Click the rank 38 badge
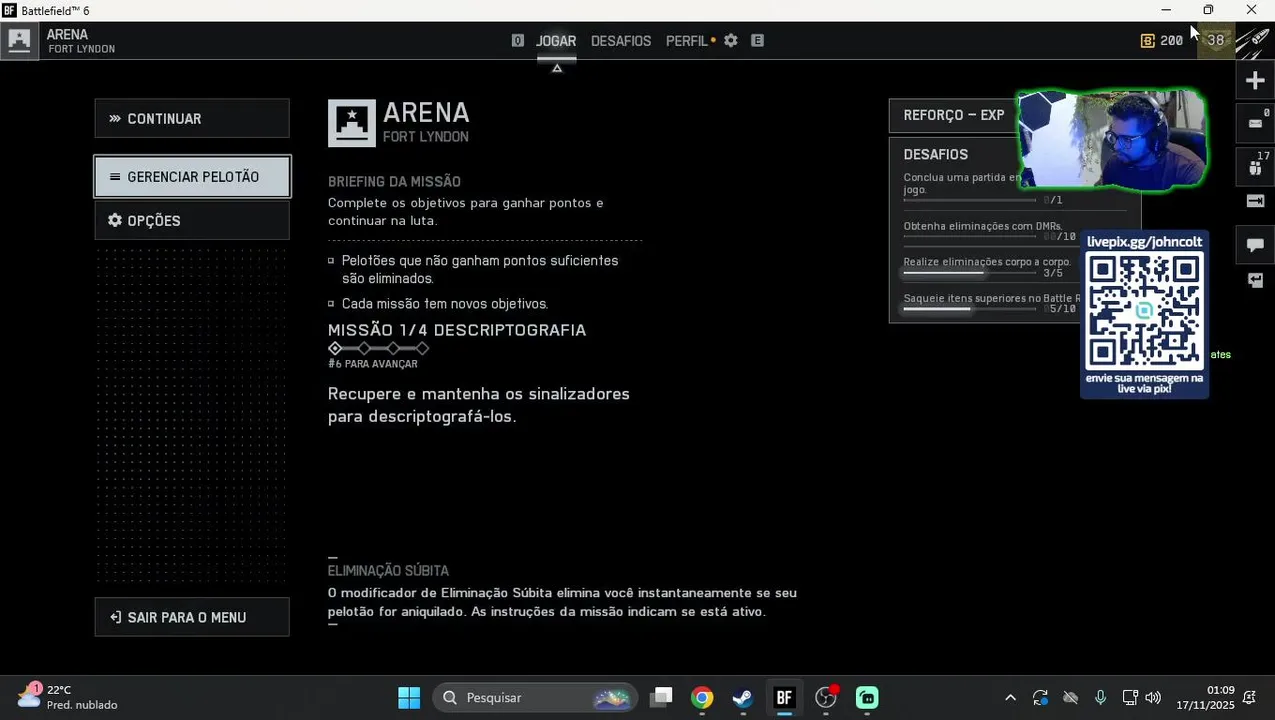 [x=1216, y=41]
